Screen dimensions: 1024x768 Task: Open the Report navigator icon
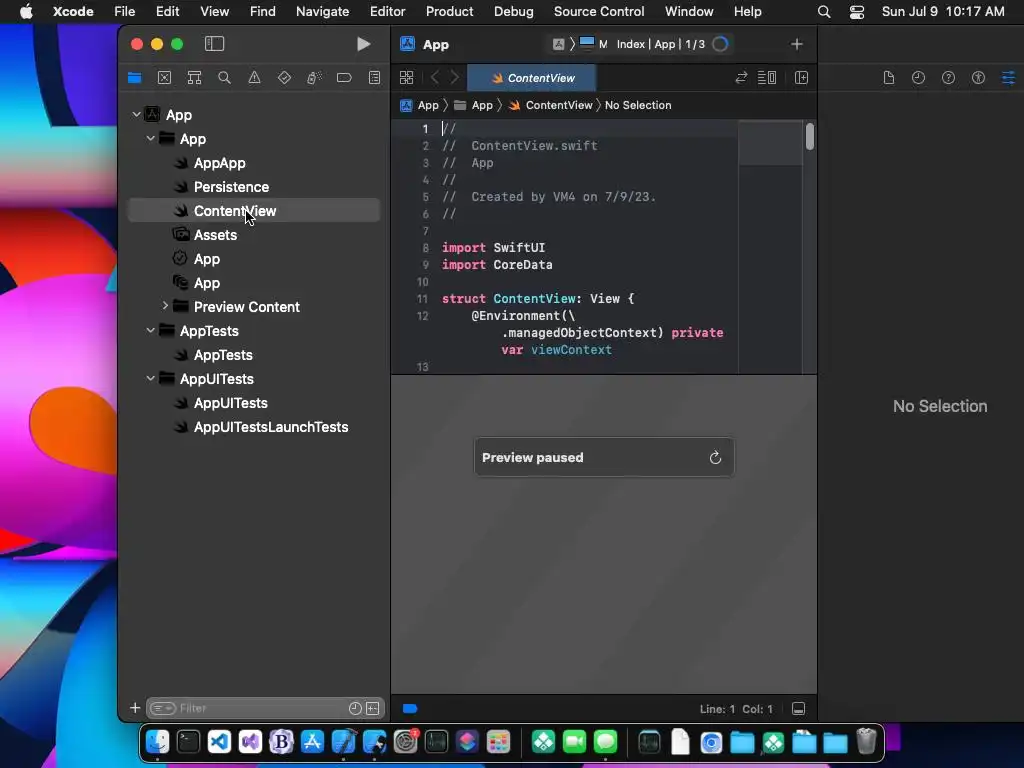tap(374, 78)
